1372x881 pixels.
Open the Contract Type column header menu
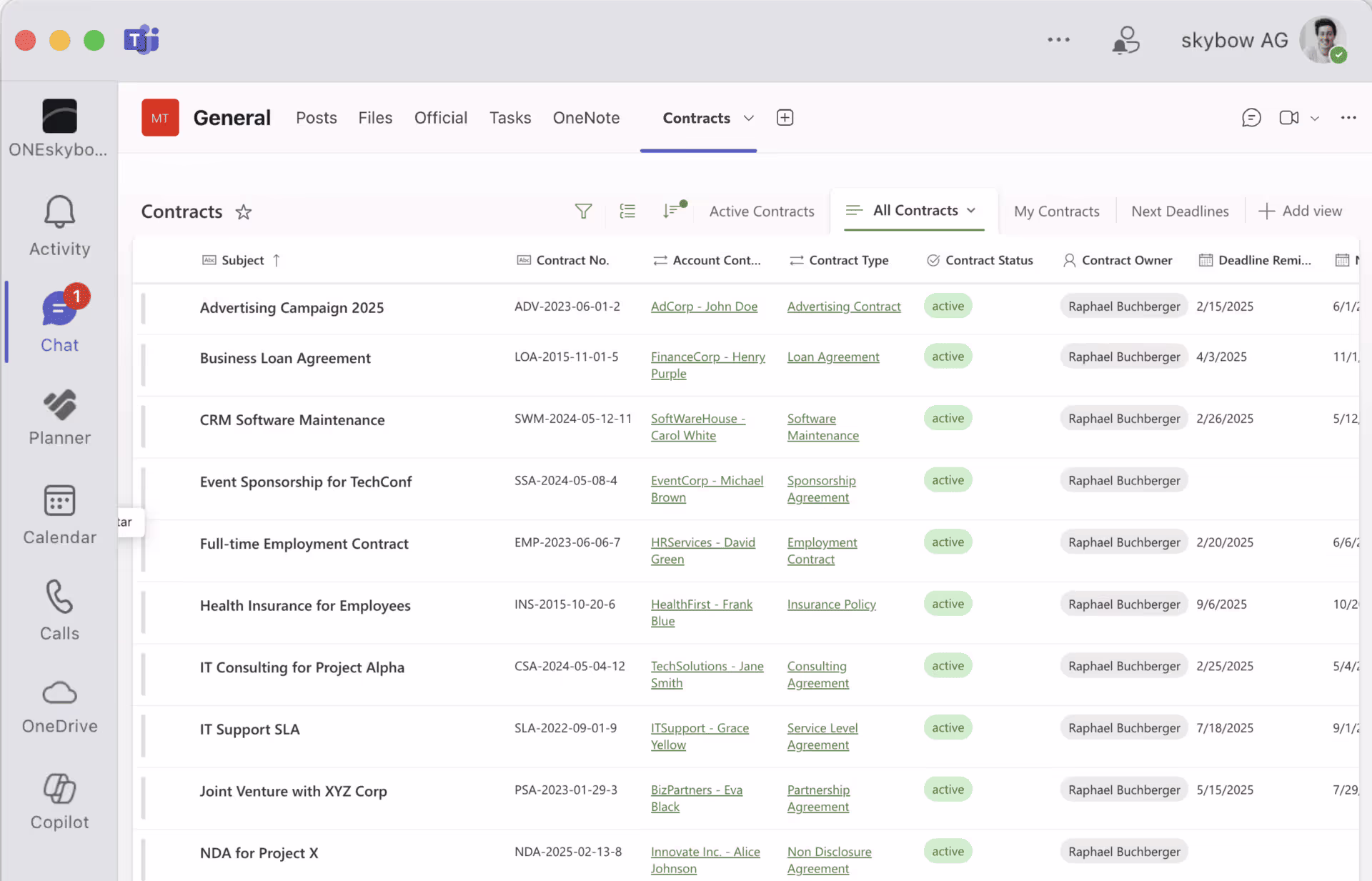[x=839, y=261]
